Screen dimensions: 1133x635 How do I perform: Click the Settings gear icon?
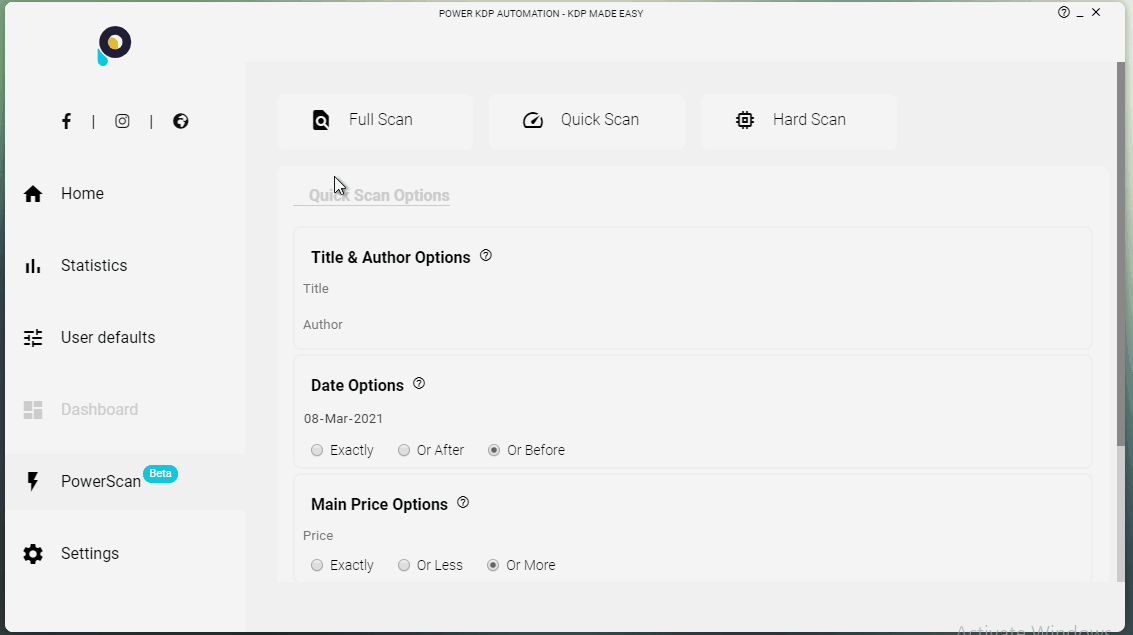pyautogui.click(x=33, y=553)
